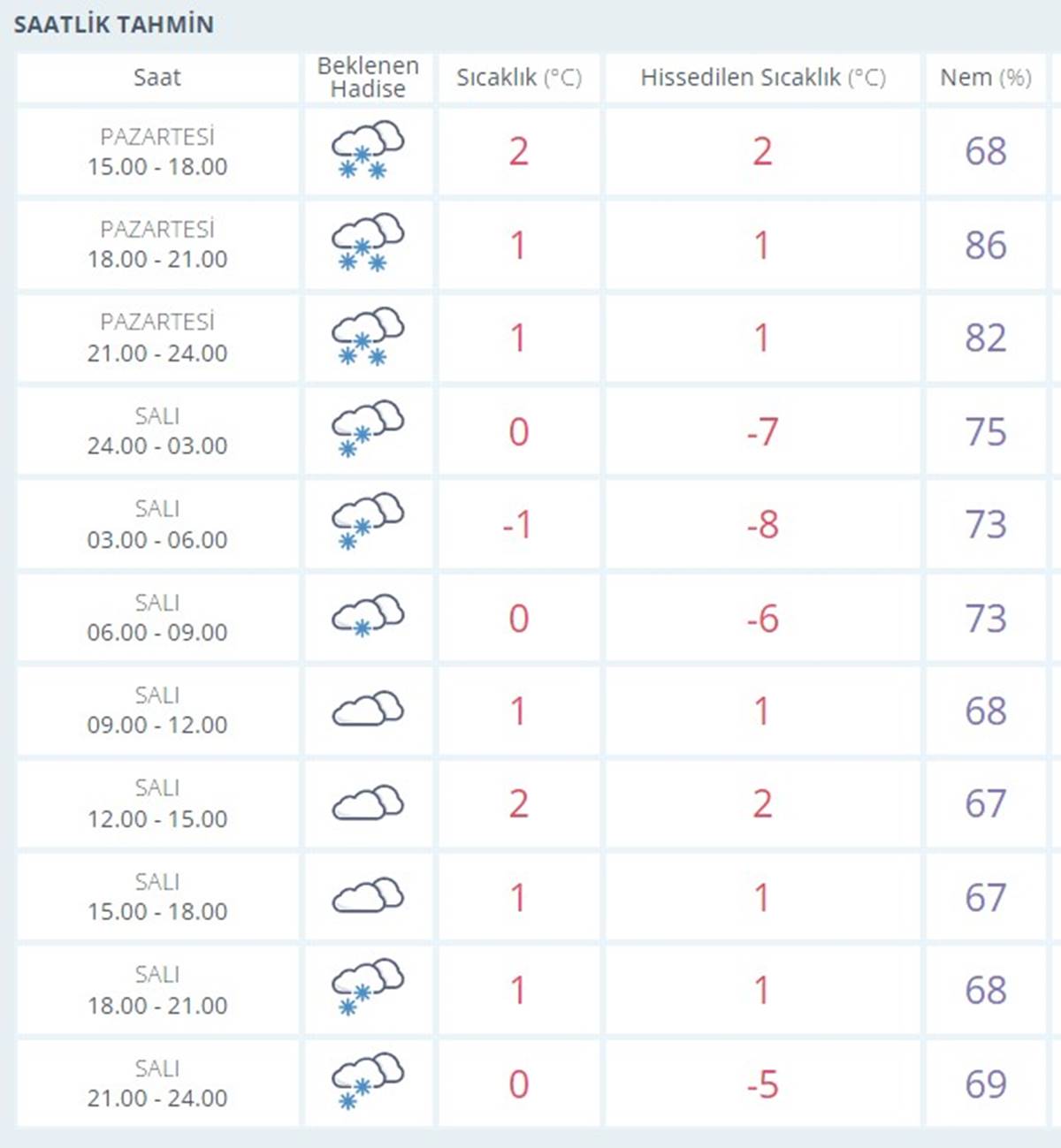Click weather icon for Salı 03.00 - 06.00
The image size is (1061, 1148).
[x=367, y=523]
